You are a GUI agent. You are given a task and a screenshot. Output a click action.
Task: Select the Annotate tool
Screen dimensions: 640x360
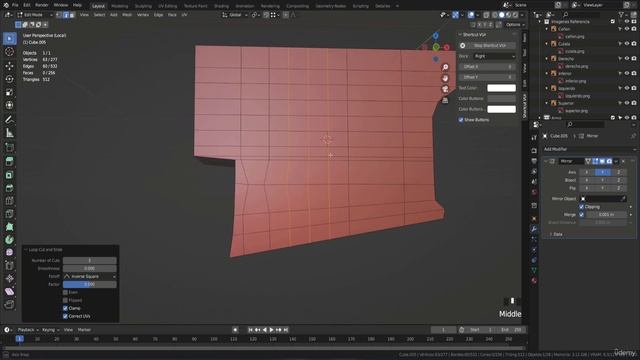[9, 120]
